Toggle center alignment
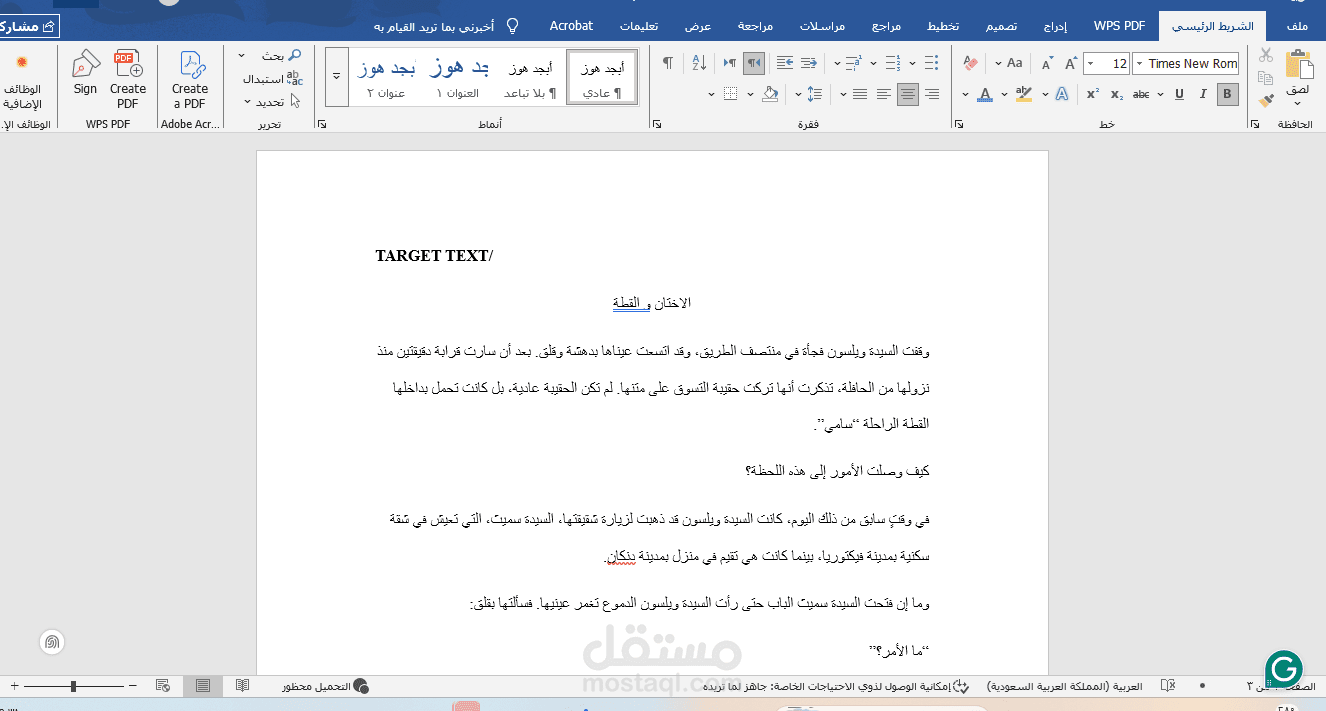Screen dimensions: 1326x711 (908, 94)
